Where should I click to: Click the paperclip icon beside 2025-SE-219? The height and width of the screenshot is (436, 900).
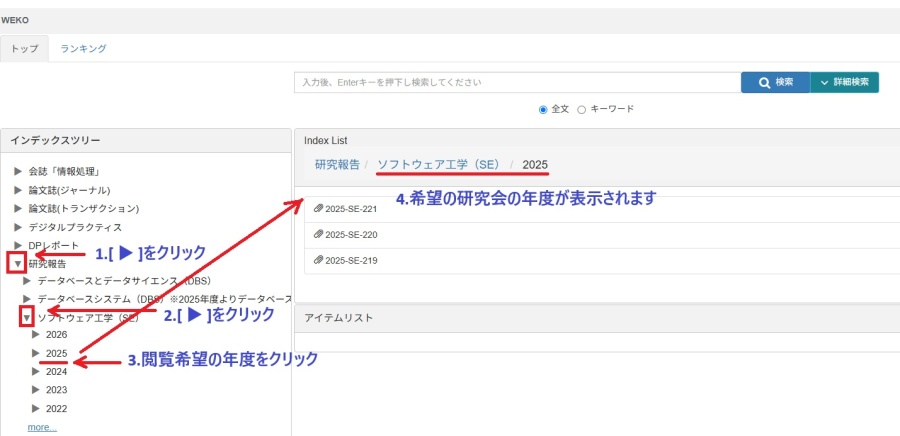(319, 260)
